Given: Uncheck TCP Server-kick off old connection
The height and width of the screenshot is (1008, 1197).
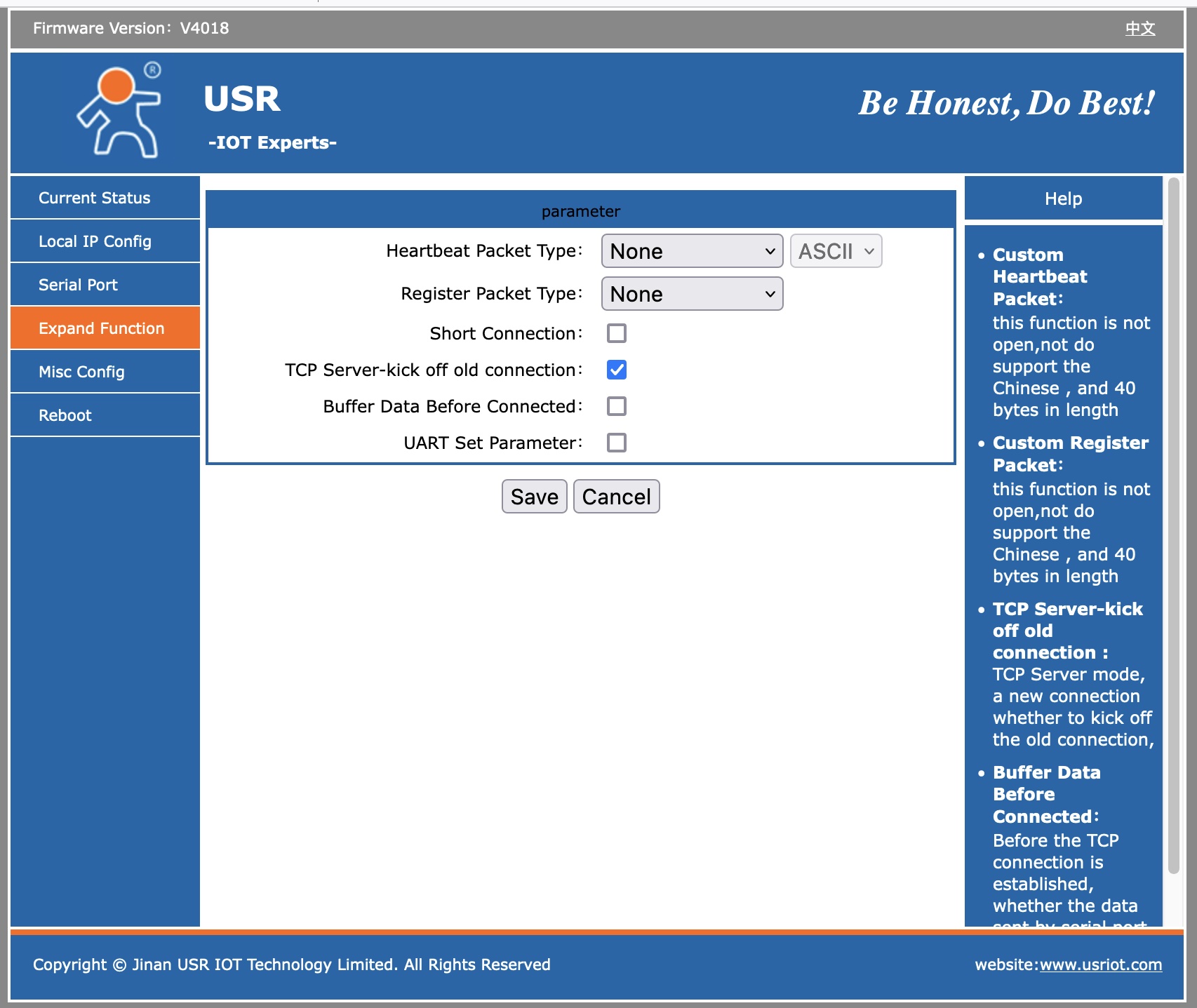Looking at the screenshot, I should coord(617,370).
